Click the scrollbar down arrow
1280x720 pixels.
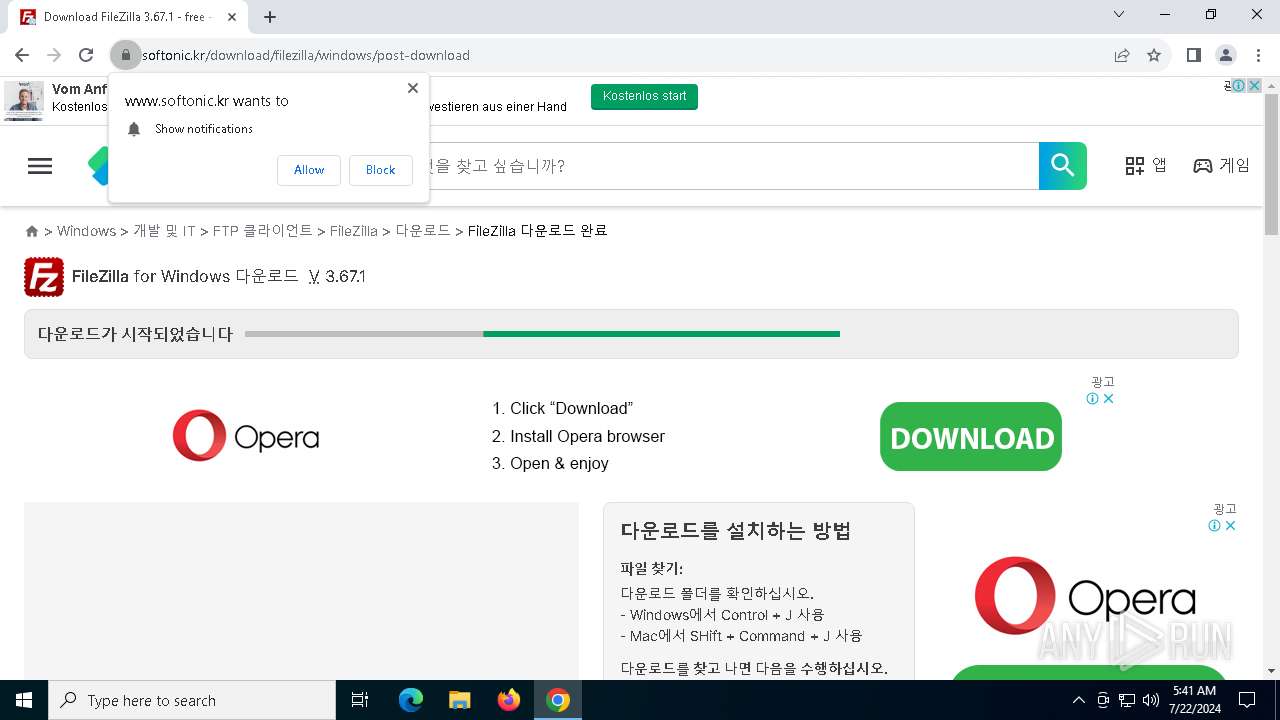tap(1271, 671)
